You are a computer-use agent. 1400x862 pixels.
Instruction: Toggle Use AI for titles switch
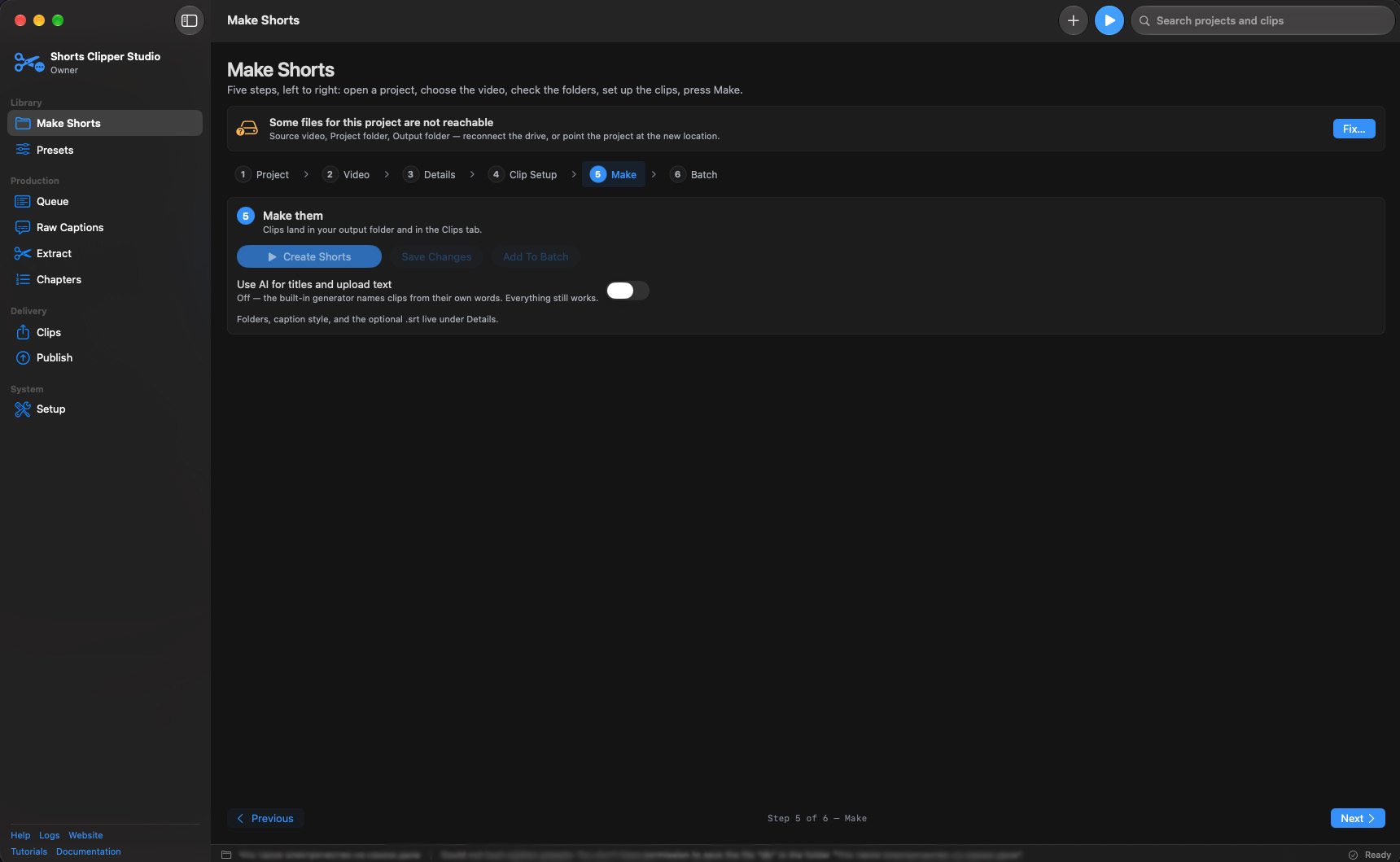[628, 291]
